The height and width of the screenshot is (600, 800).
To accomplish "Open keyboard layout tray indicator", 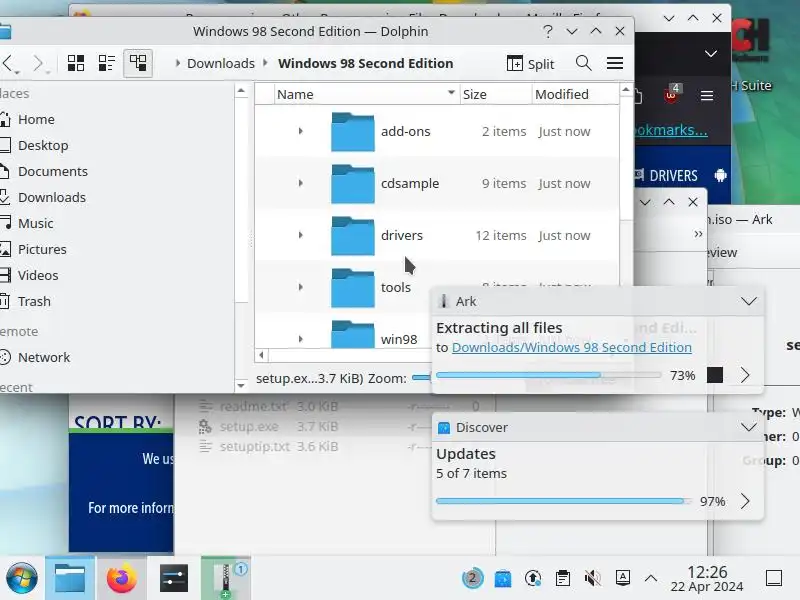I will [622, 578].
